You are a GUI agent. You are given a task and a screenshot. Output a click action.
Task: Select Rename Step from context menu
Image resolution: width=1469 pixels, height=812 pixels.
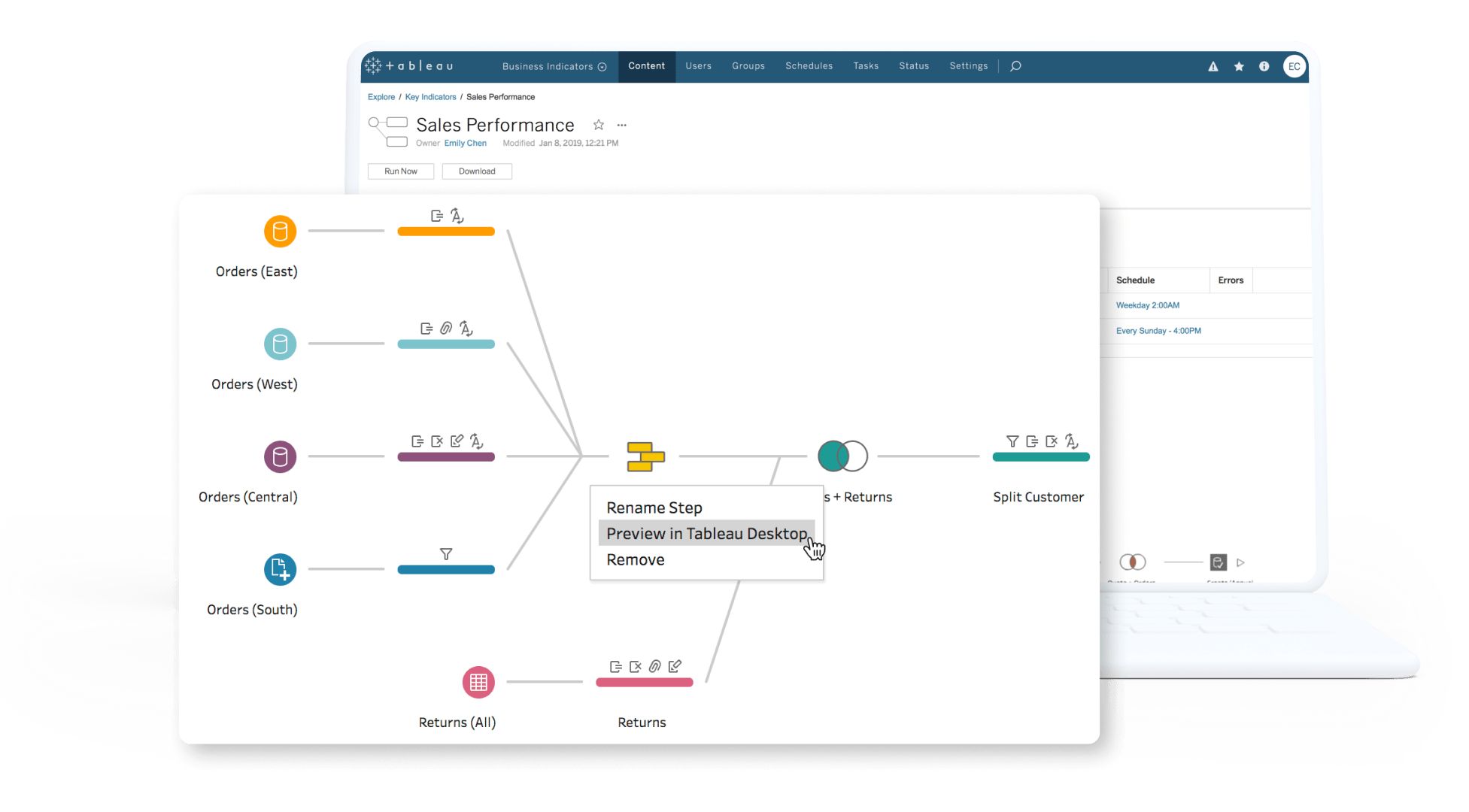coord(654,508)
